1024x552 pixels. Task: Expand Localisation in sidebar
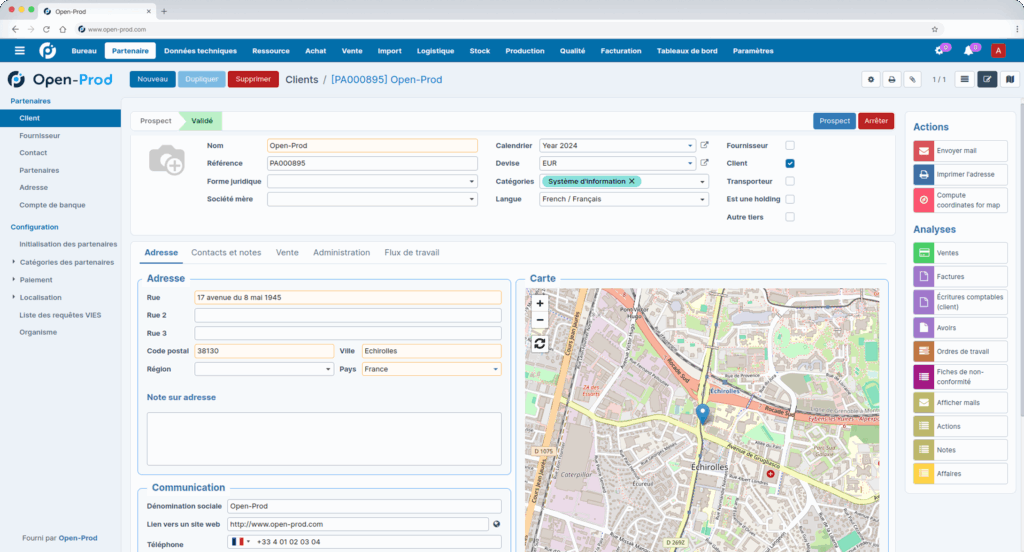pyautogui.click(x=14, y=297)
